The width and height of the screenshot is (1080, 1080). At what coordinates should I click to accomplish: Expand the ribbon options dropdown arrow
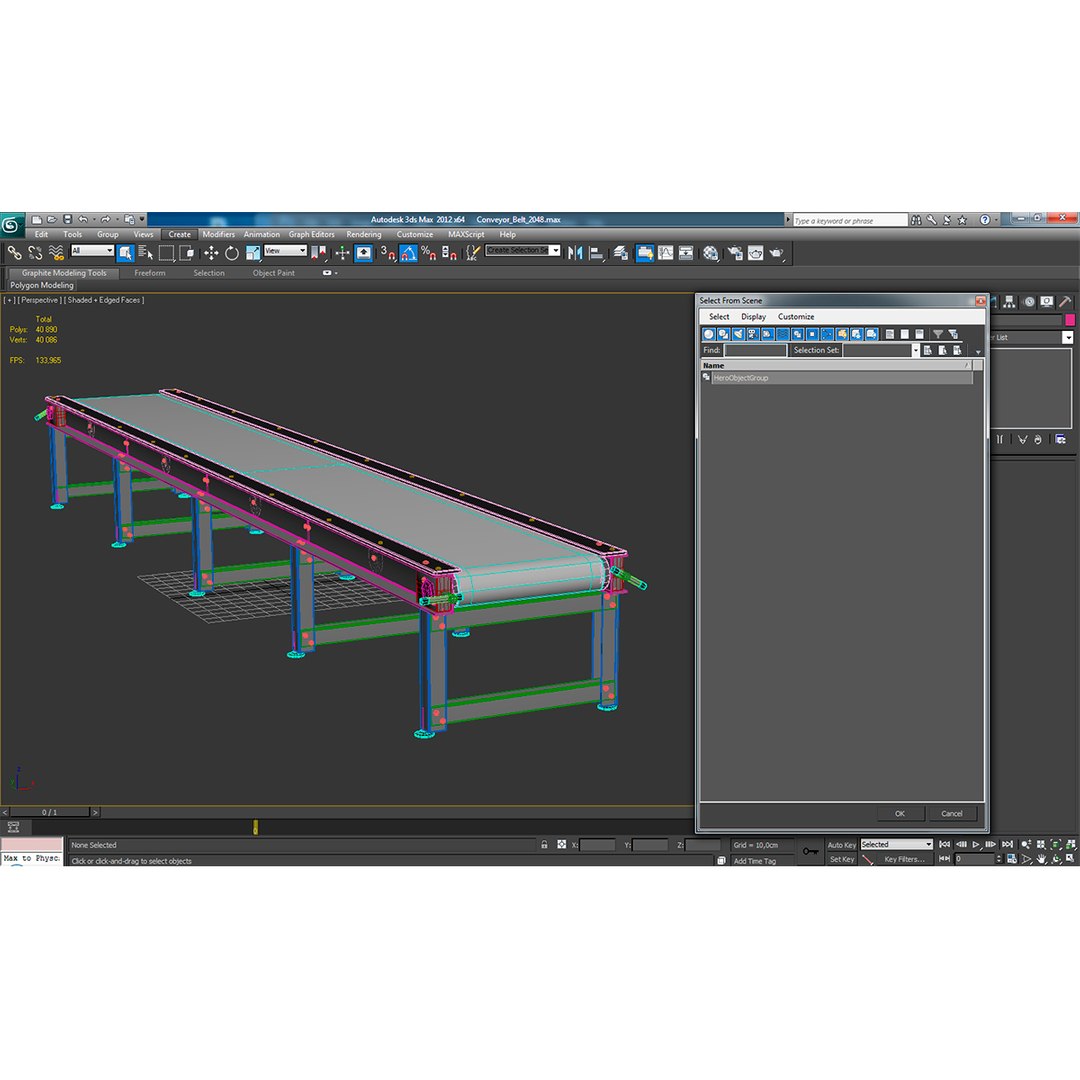click(x=335, y=273)
